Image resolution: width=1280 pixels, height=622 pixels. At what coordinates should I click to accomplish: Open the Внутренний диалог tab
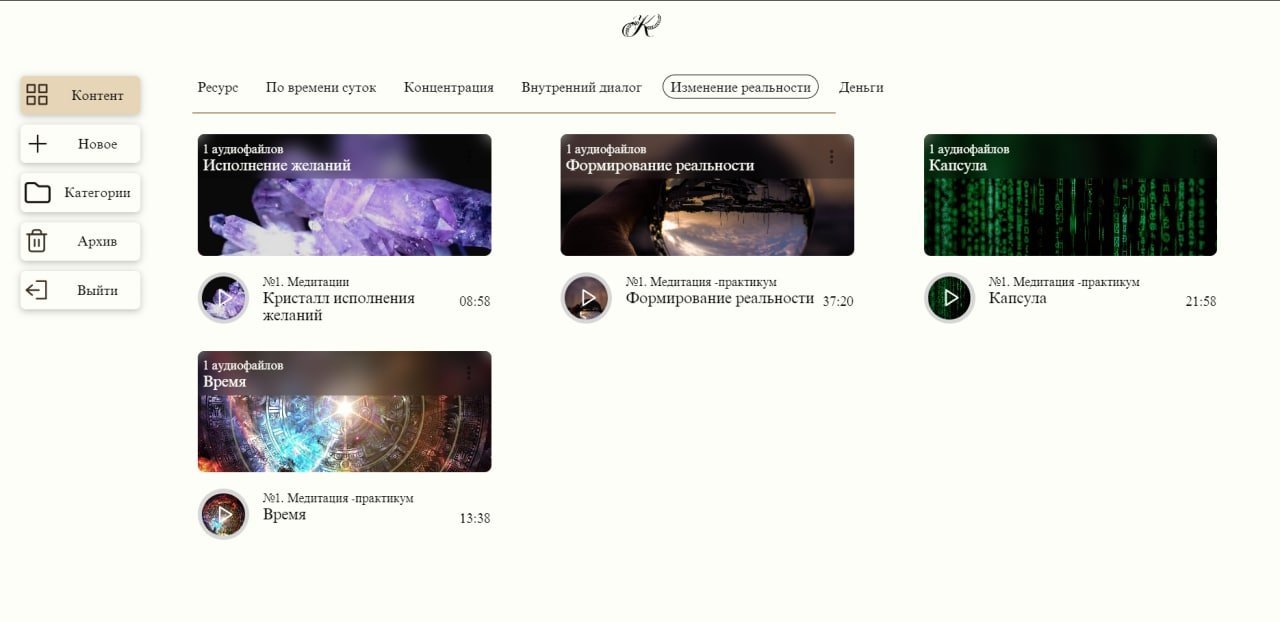tap(581, 87)
